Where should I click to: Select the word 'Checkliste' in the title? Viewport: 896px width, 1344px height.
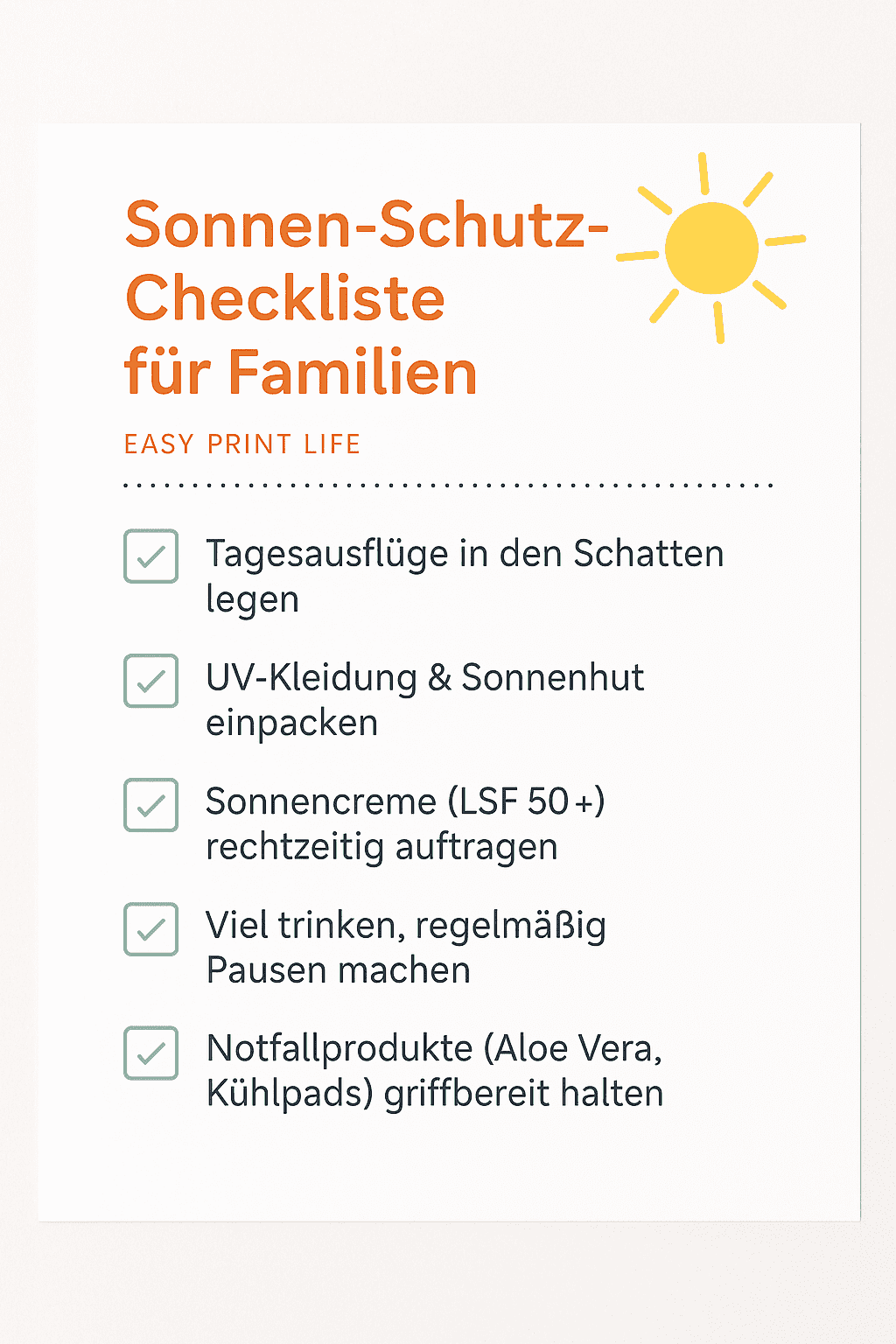pyautogui.click(x=285, y=299)
